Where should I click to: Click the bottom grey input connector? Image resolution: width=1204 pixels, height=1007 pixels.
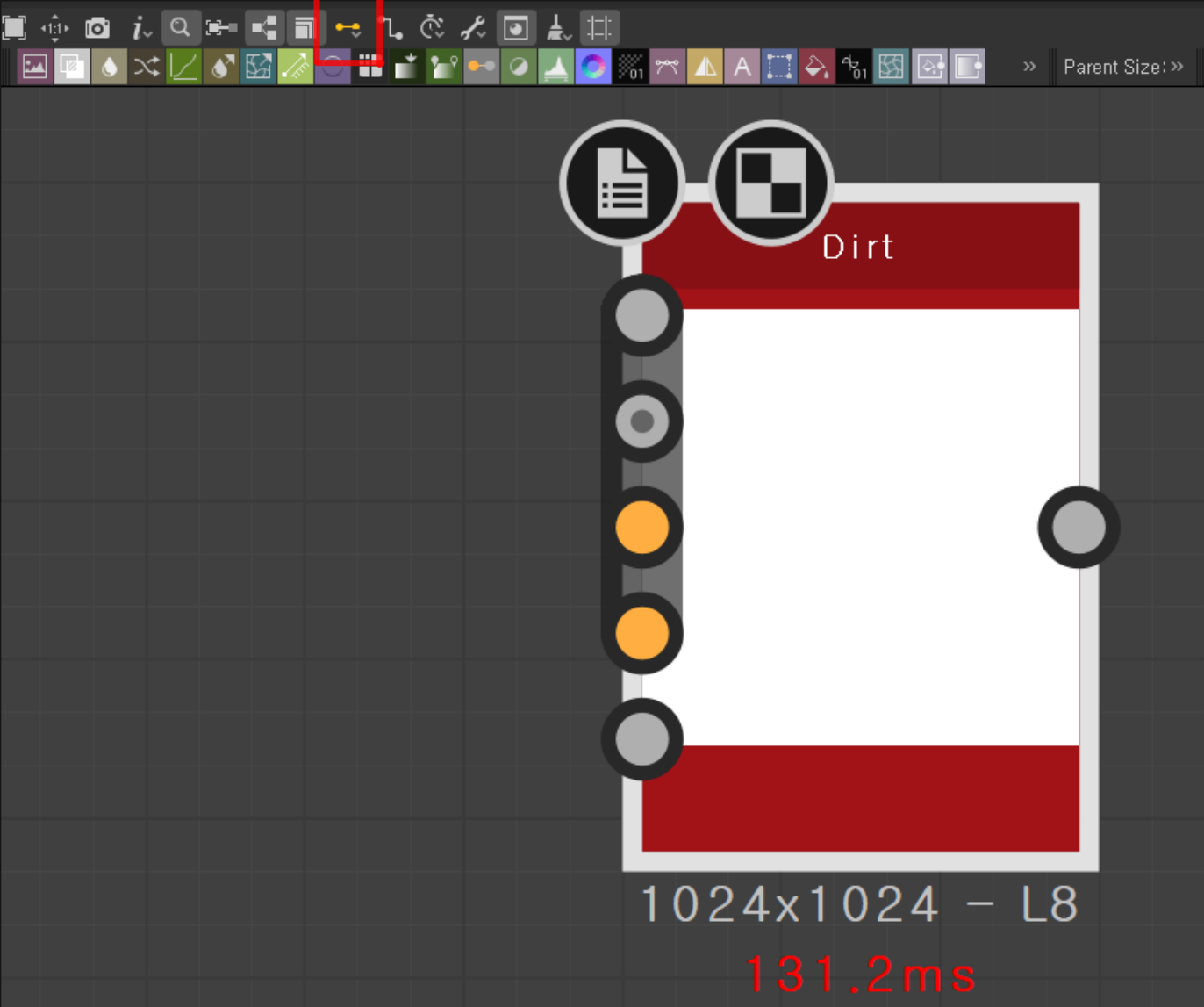click(642, 739)
